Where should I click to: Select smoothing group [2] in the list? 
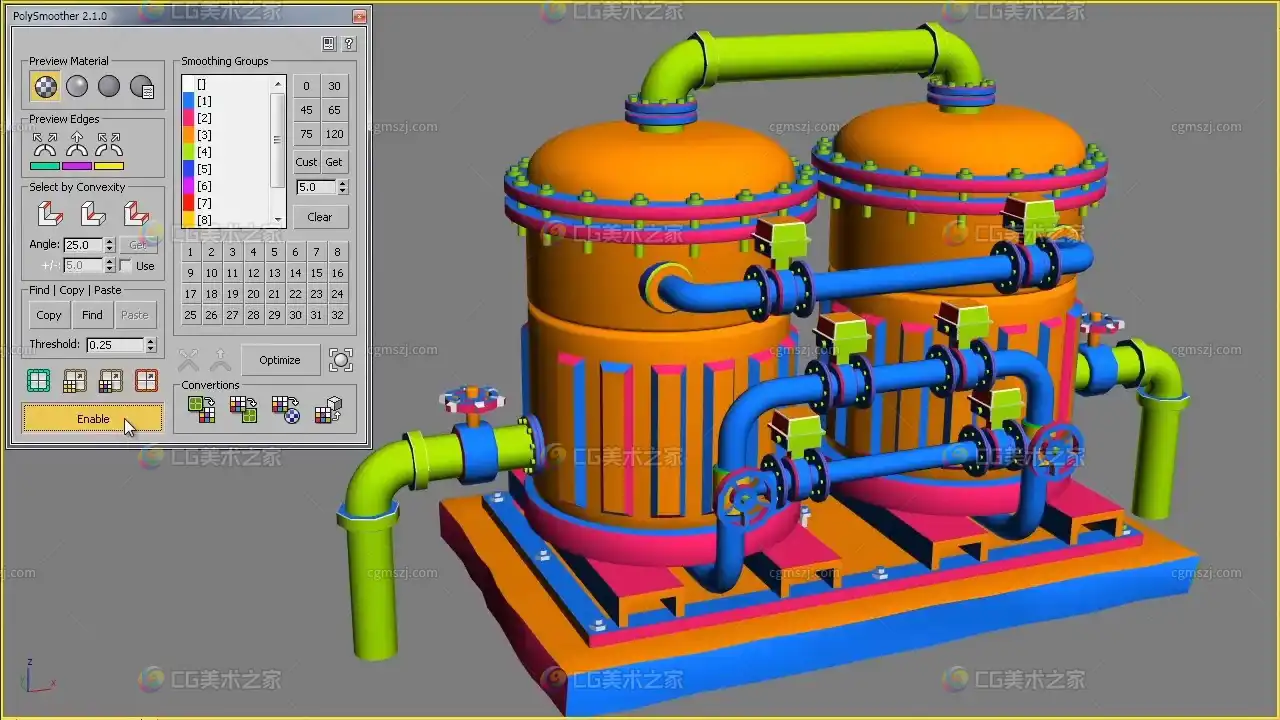[226, 118]
